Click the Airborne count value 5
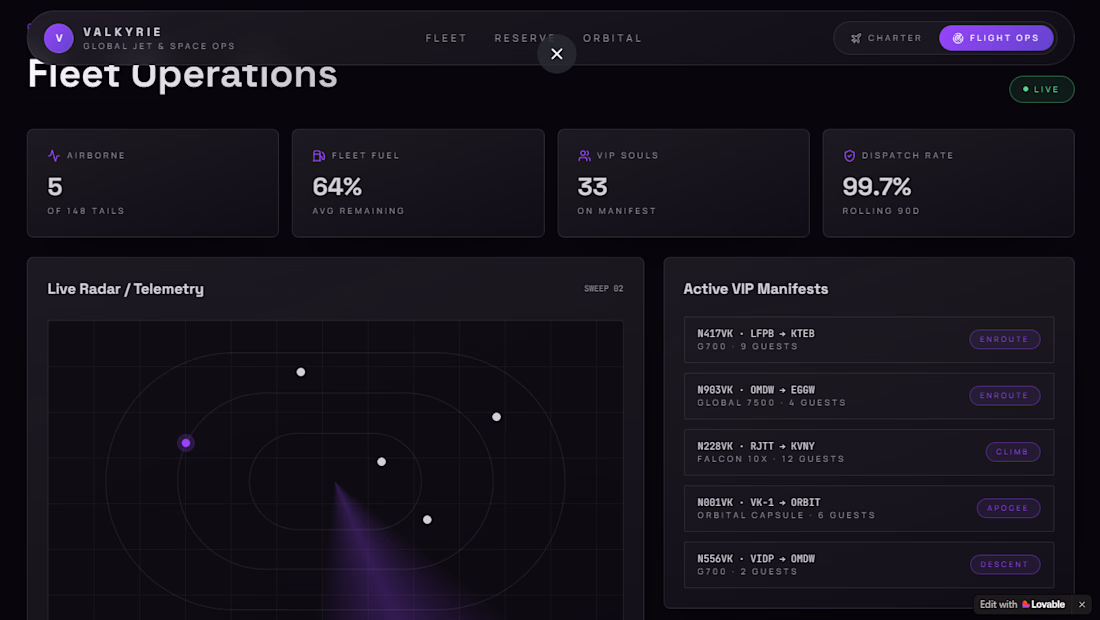Viewport: 1100px width, 620px height. coord(55,187)
